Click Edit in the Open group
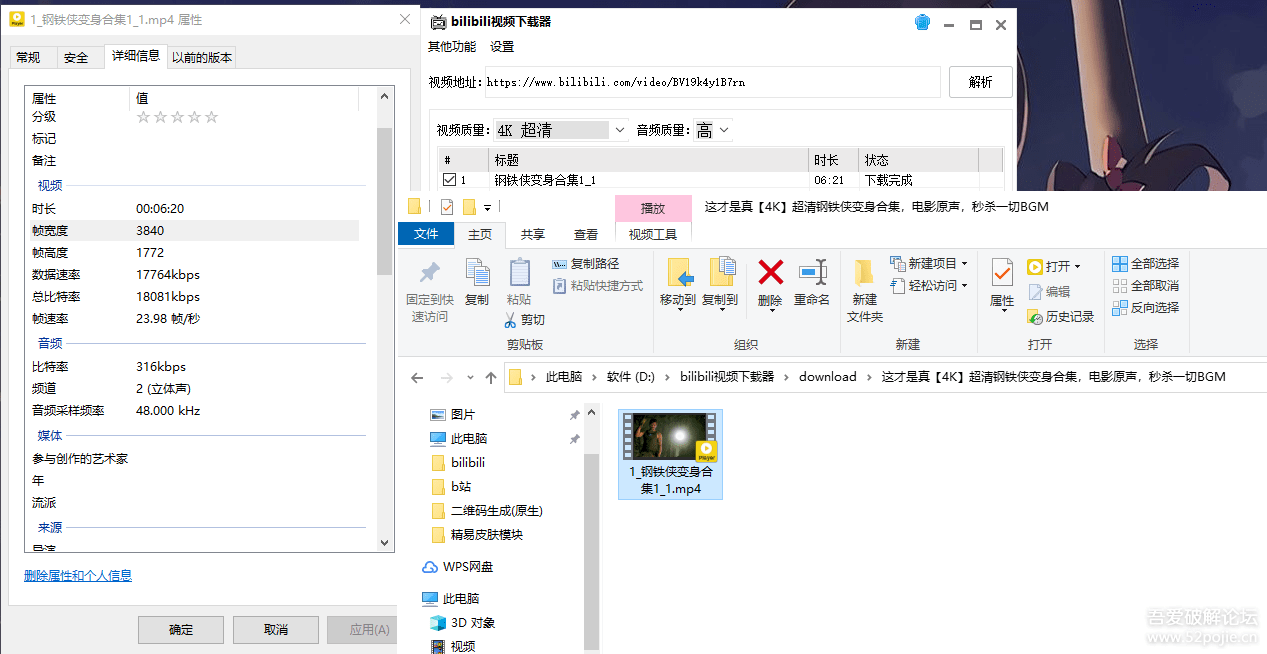The image size is (1267, 654). coord(1049,292)
